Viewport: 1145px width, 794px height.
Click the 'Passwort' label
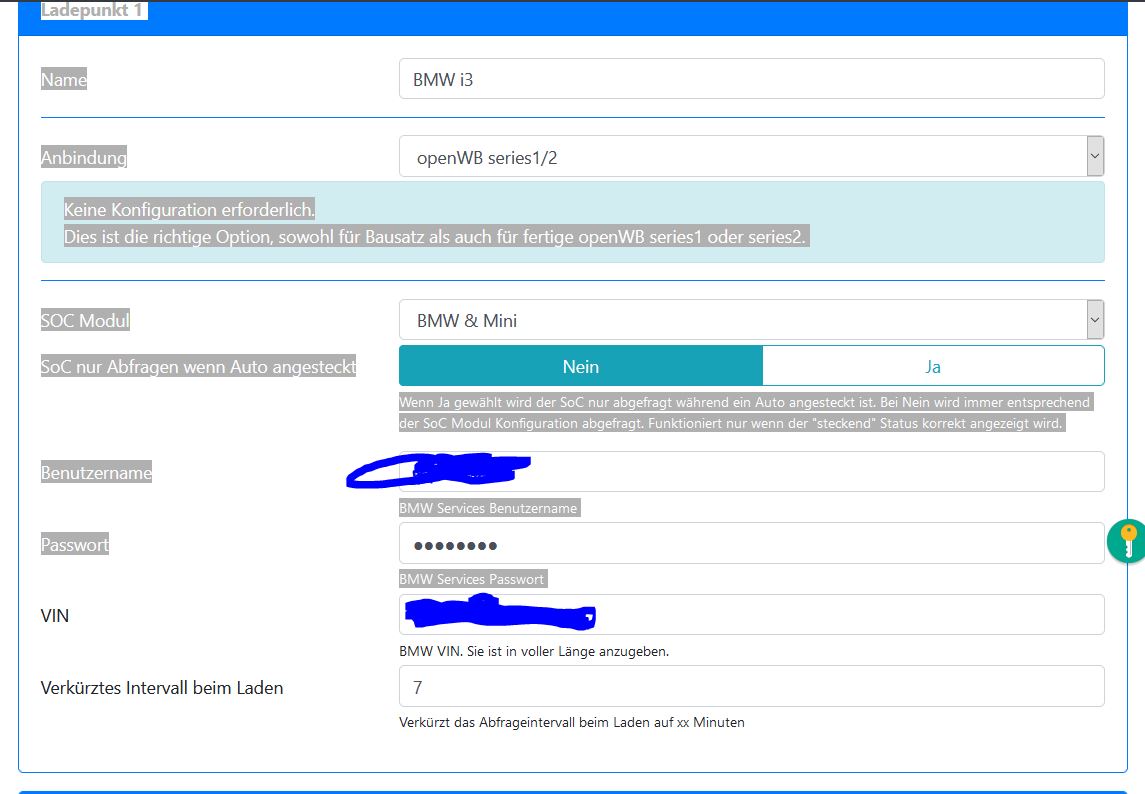pos(75,544)
